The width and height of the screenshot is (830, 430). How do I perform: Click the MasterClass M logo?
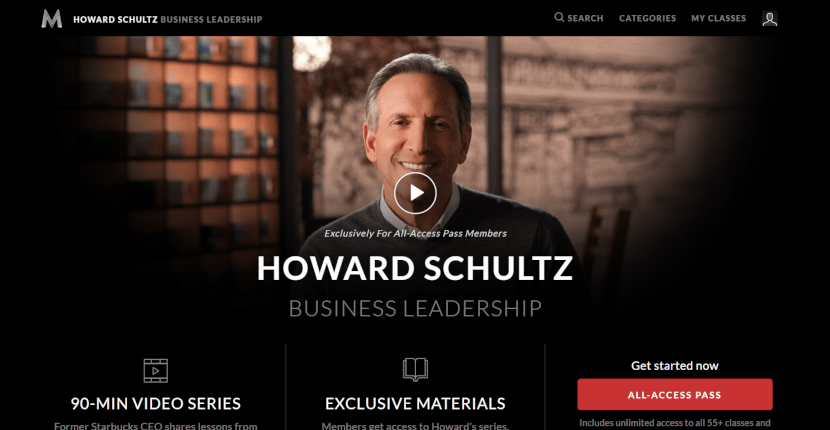(x=51, y=19)
